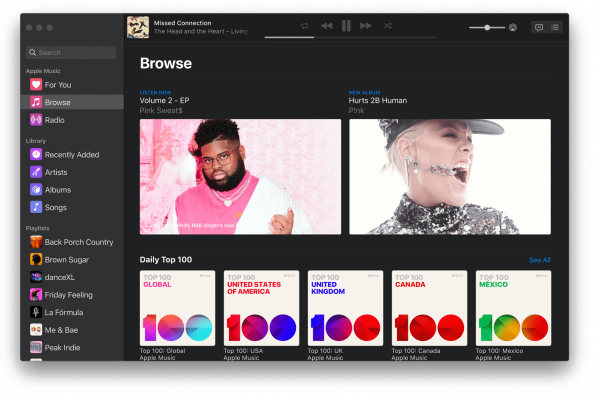Pause the current song
The height and width of the screenshot is (398, 600).
[x=346, y=26]
